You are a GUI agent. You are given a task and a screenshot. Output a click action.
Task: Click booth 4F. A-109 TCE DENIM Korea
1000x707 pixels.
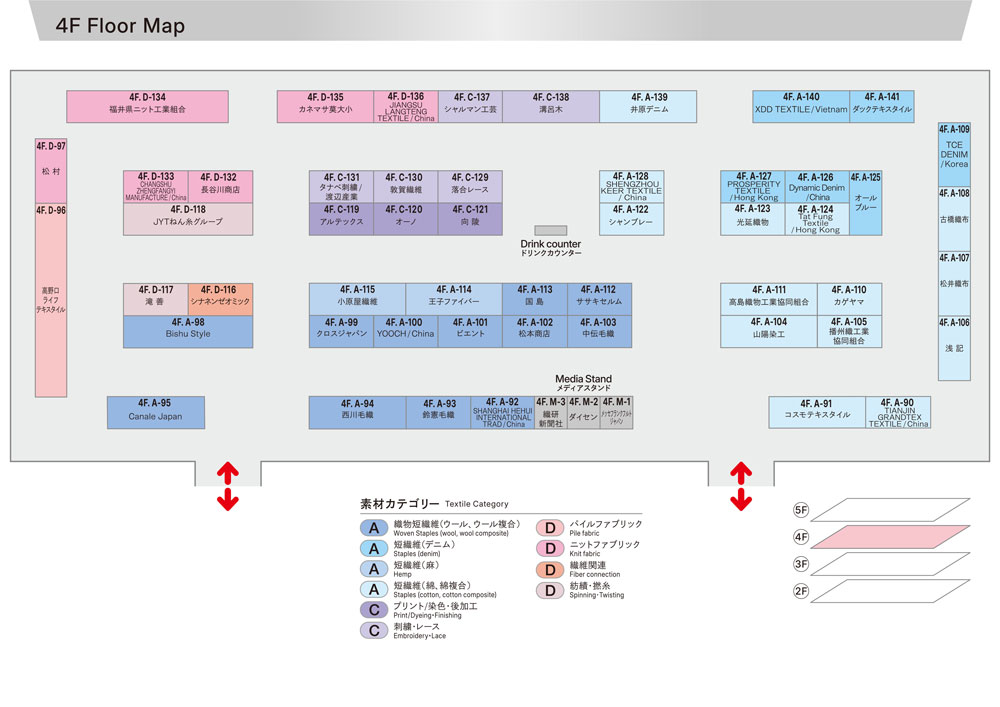tap(954, 155)
